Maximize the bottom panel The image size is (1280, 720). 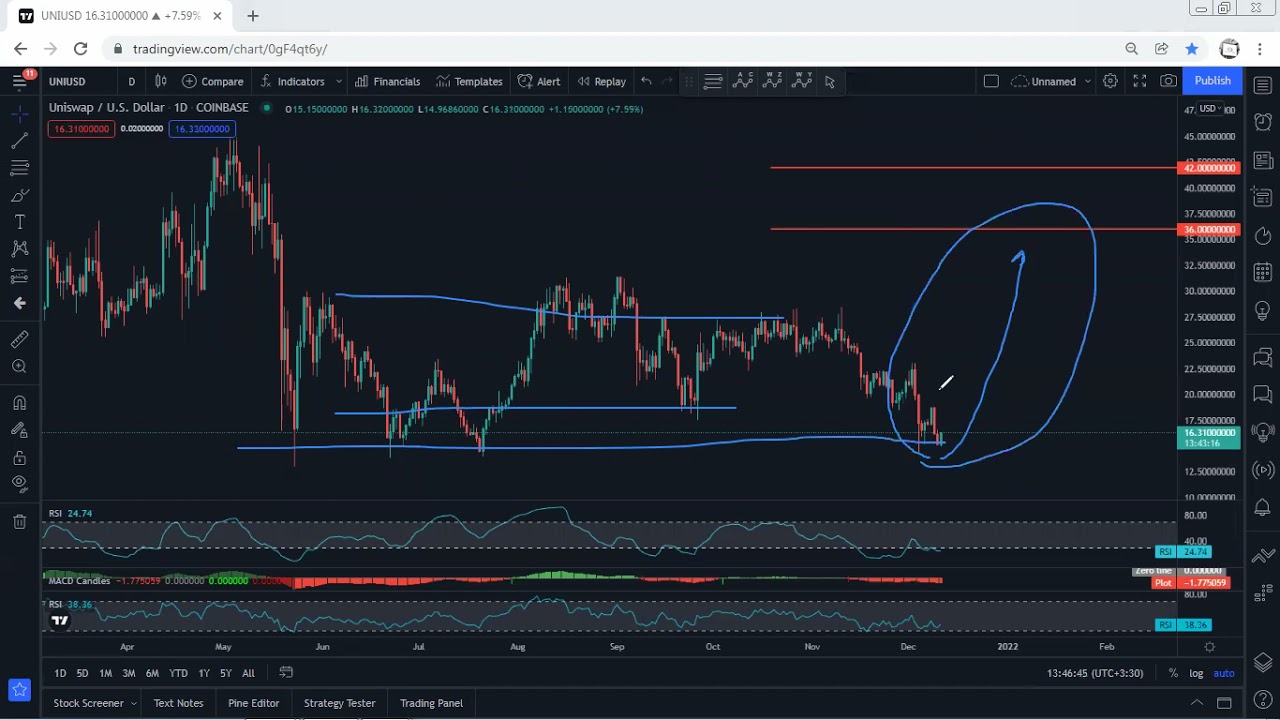pos(1224,703)
